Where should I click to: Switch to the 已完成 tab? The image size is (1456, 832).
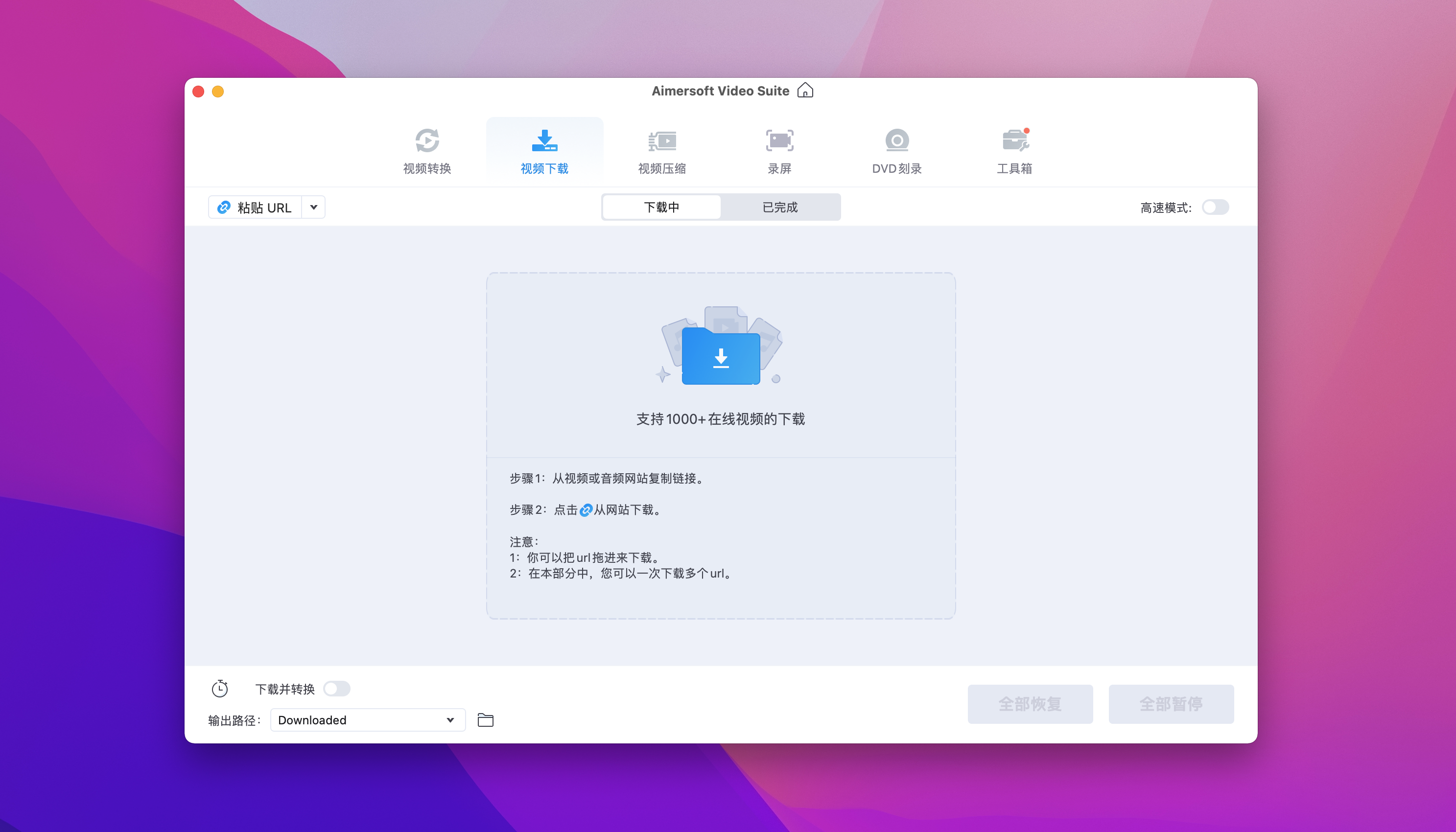[780, 208]
